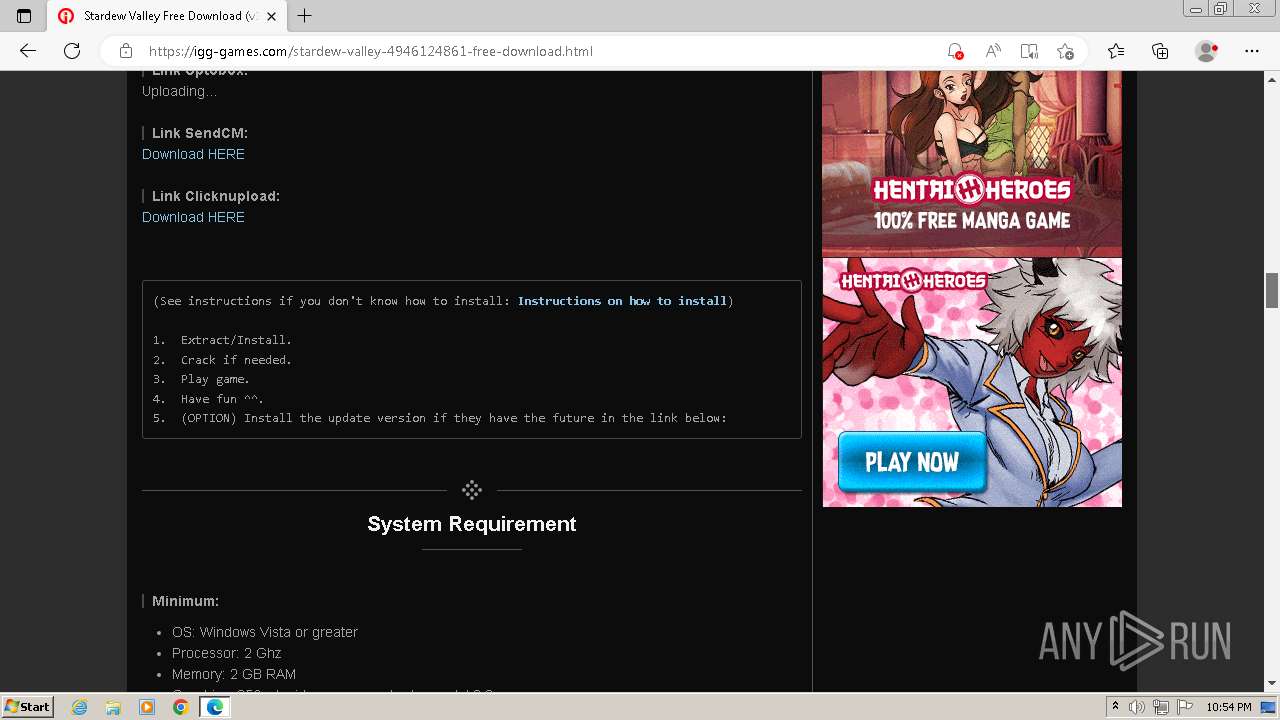Screen dimensions: 1280x720
Task: Open the Favorites list icon
Action: (x=1116, y=51)
